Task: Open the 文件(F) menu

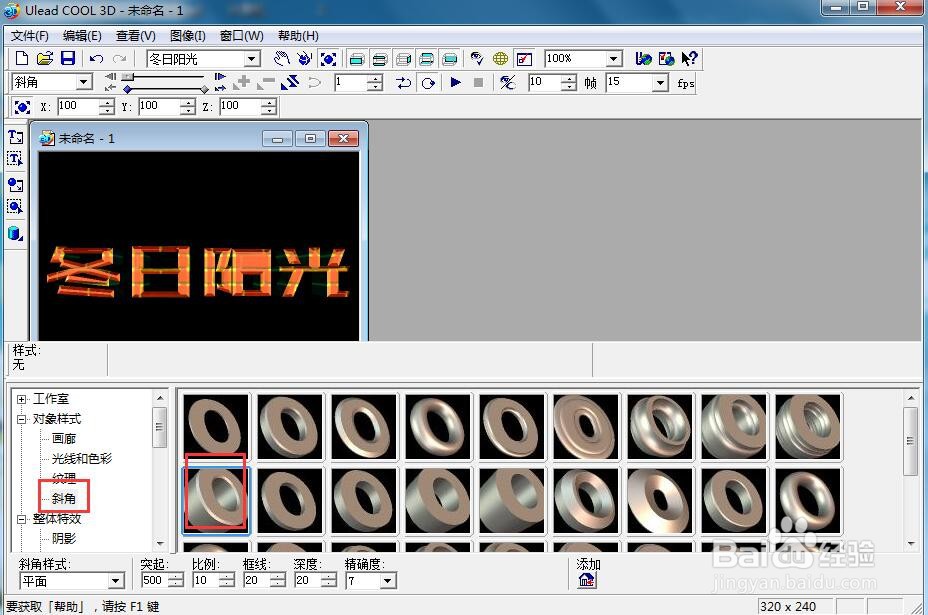Action: click(30, 36)
